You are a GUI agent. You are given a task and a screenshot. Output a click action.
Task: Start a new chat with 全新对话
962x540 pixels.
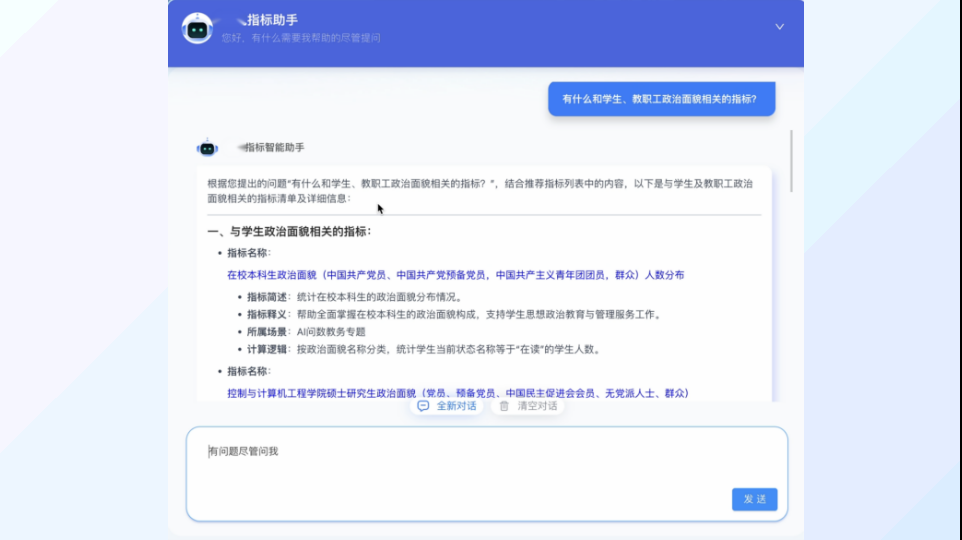pos(447,406)
